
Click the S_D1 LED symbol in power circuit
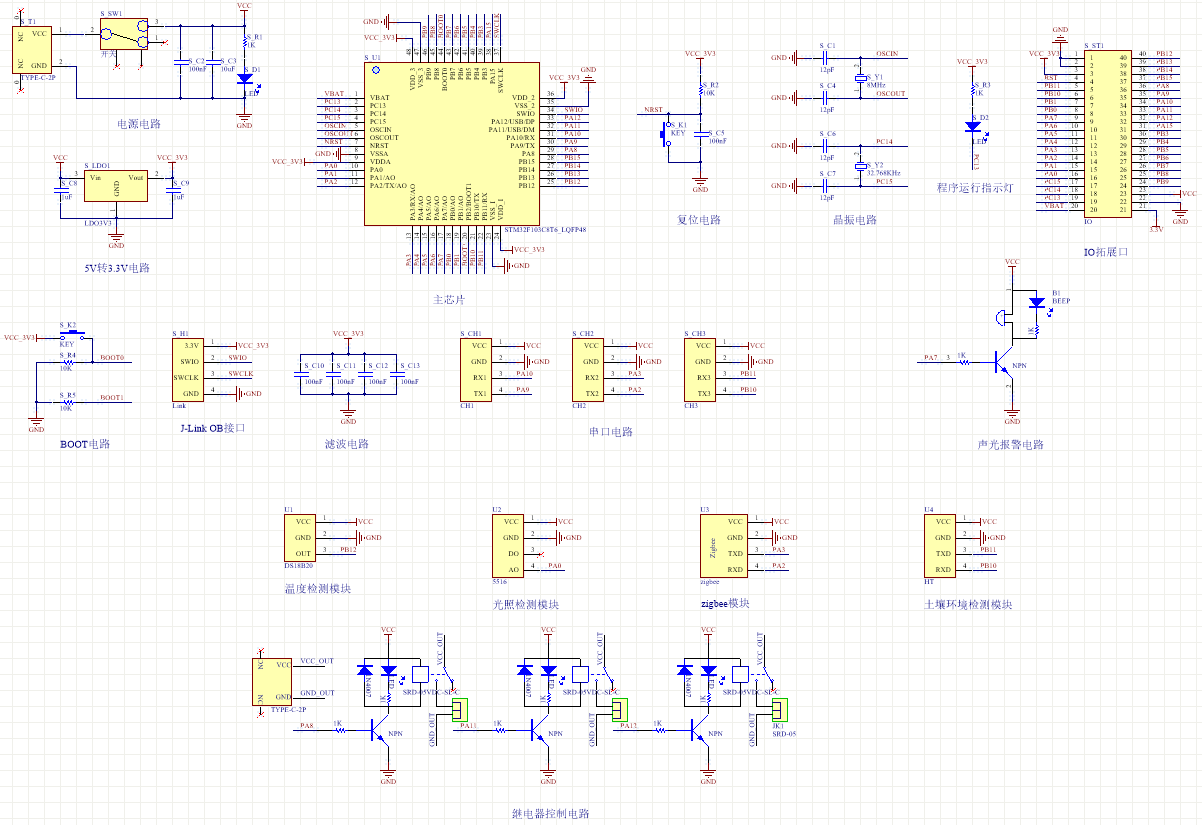point(245,77)
